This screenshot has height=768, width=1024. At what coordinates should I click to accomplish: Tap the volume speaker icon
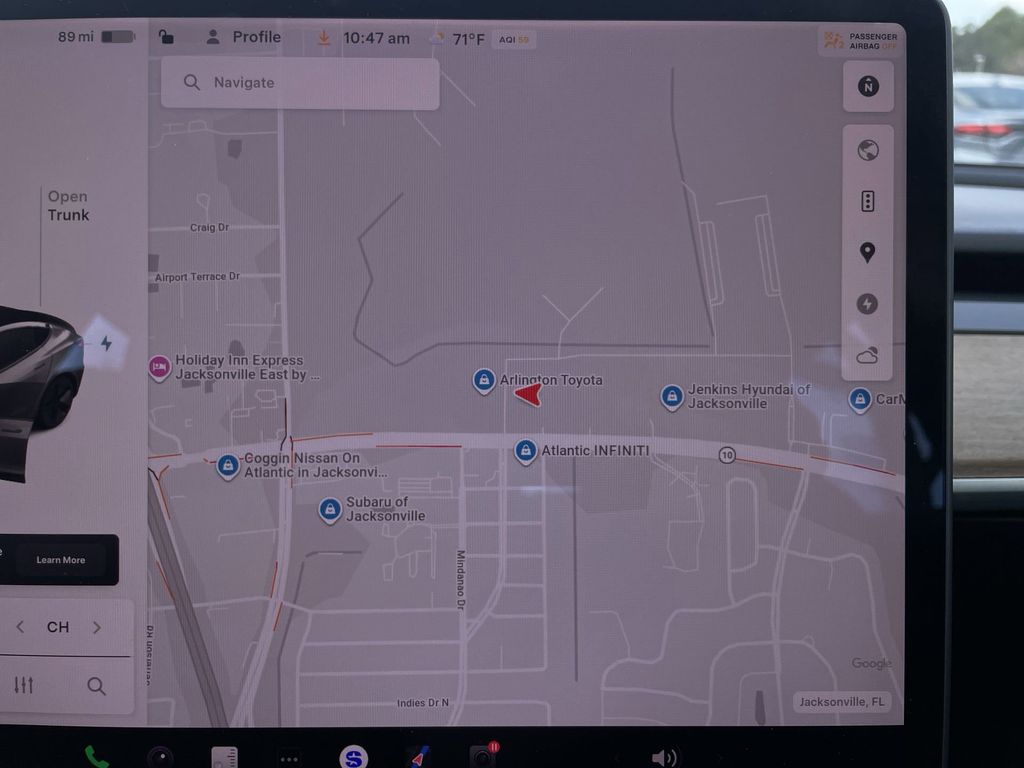[663, 757]
